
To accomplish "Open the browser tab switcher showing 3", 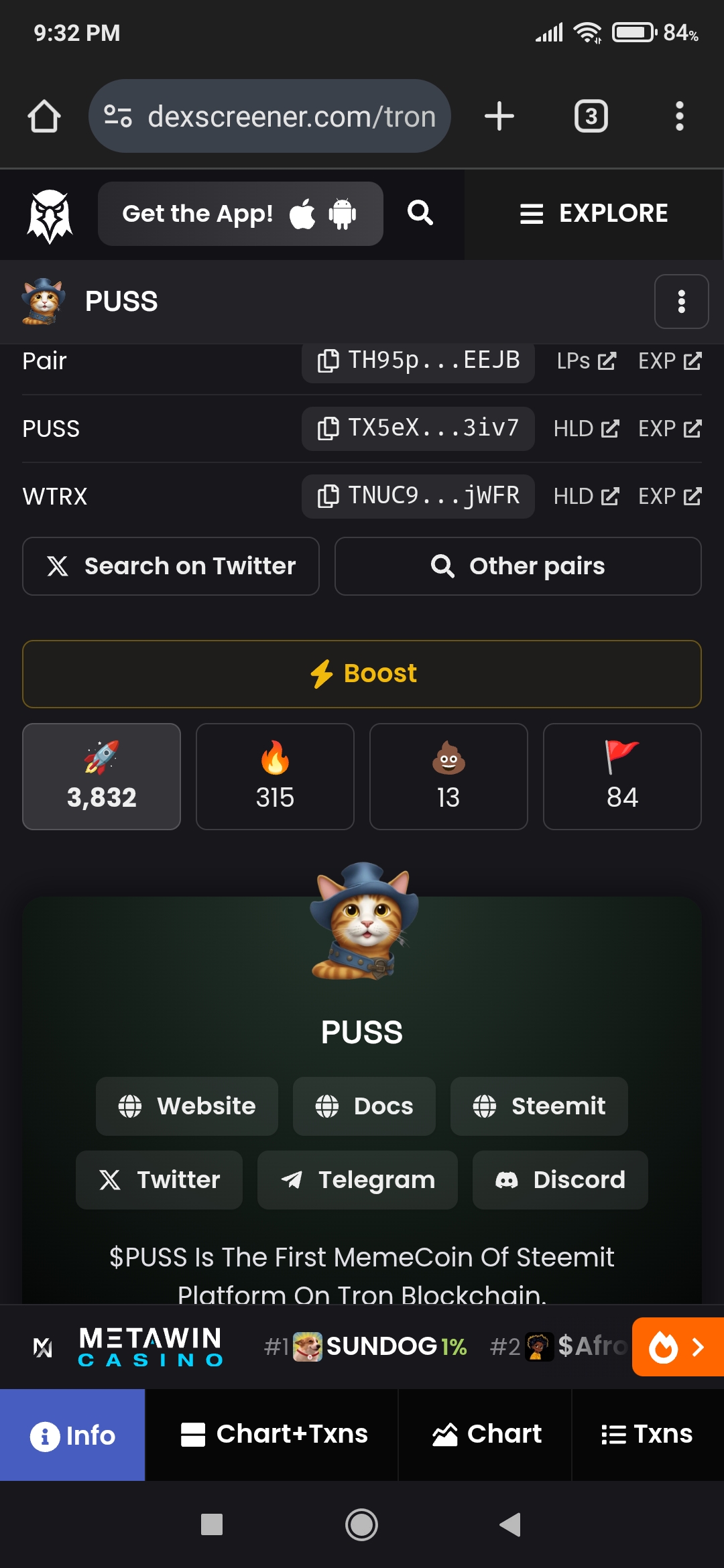I will pyautogui.click(x=591, y=116).
